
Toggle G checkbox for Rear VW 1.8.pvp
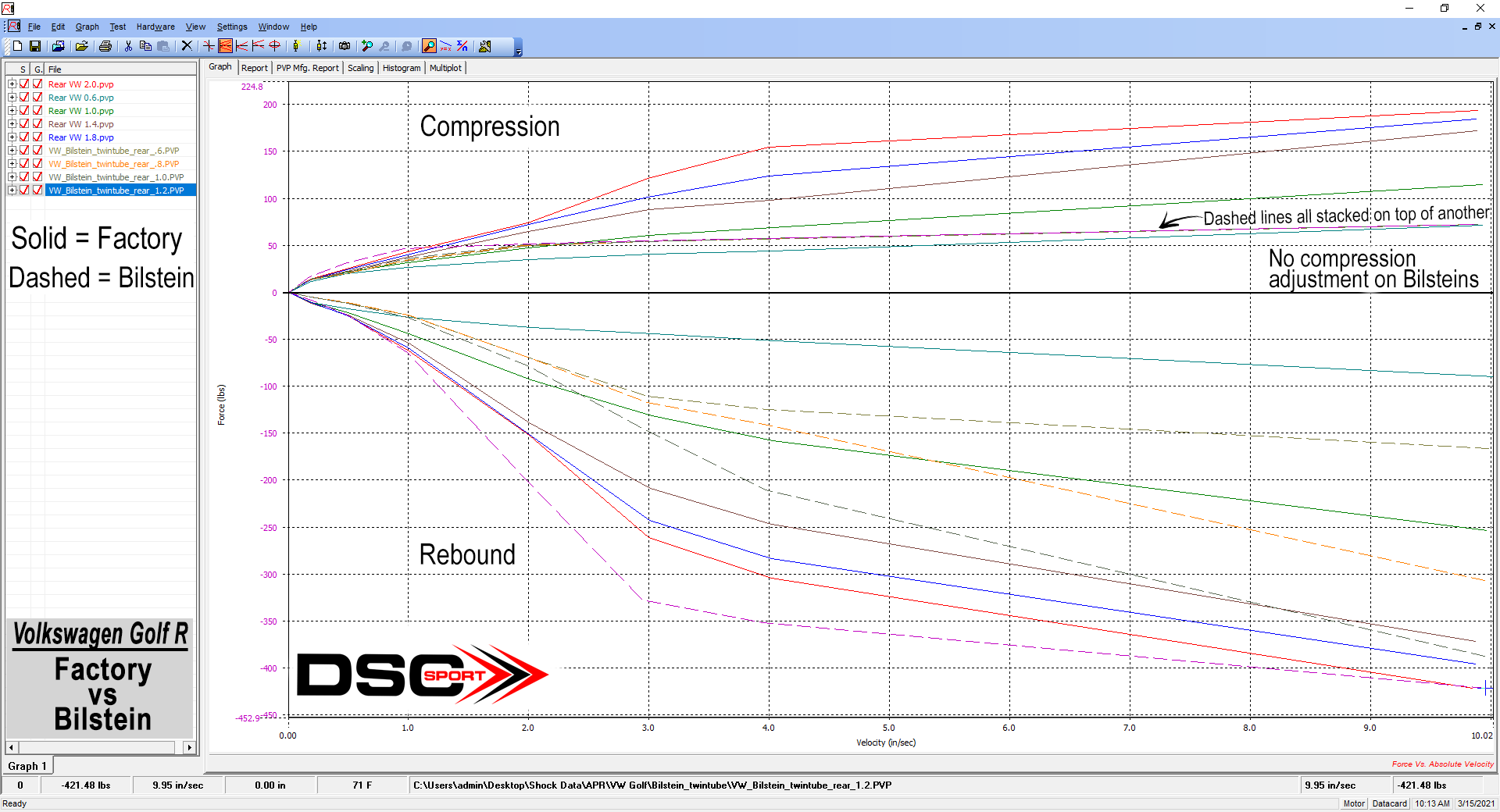[37, 137]
